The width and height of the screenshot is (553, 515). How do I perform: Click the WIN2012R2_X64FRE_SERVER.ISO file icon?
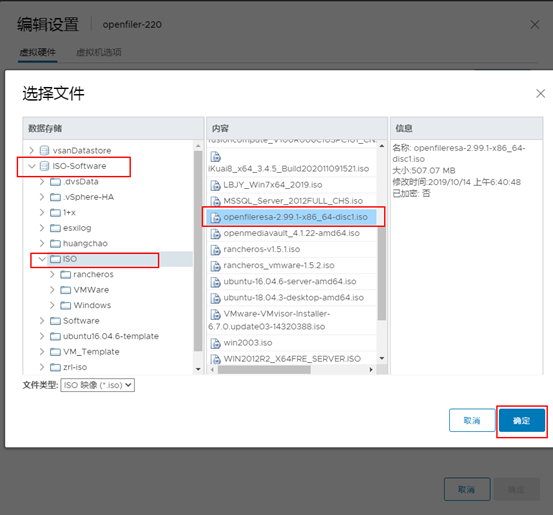click(215, 359)
